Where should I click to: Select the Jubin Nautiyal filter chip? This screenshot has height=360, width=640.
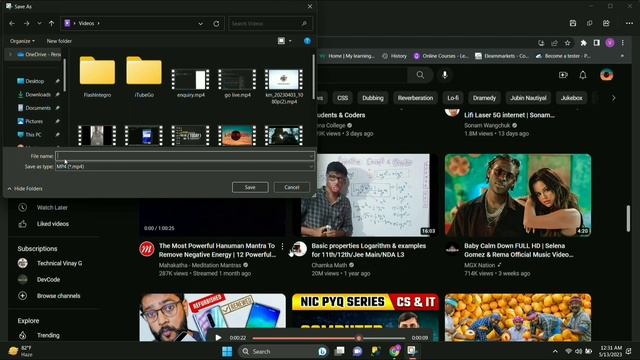pos(528,98)
